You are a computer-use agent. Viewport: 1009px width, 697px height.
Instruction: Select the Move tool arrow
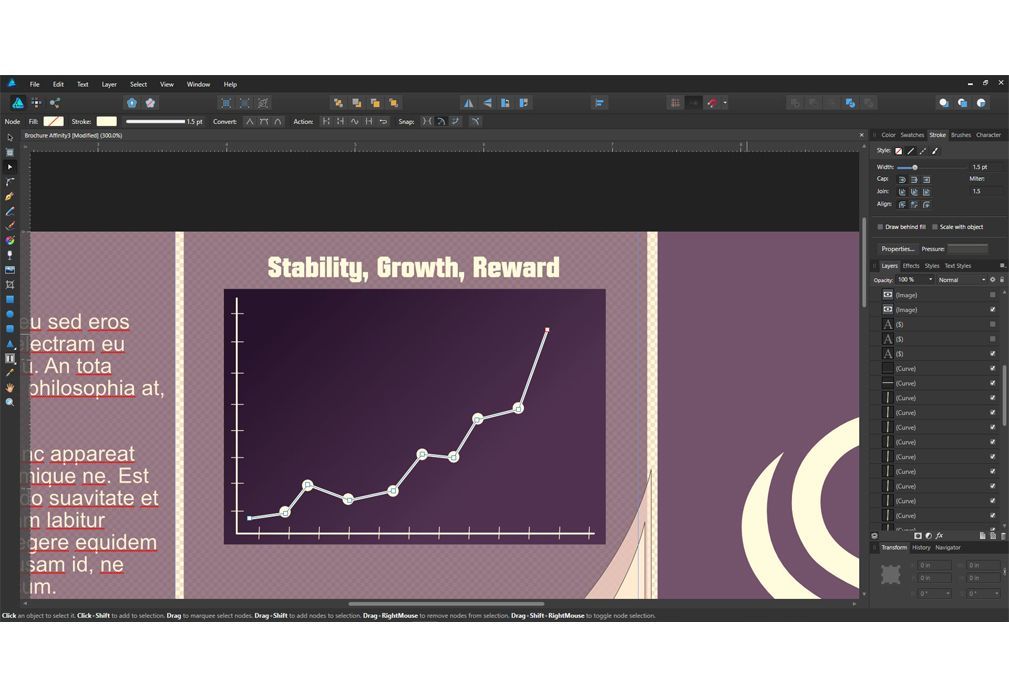[10, 138]
